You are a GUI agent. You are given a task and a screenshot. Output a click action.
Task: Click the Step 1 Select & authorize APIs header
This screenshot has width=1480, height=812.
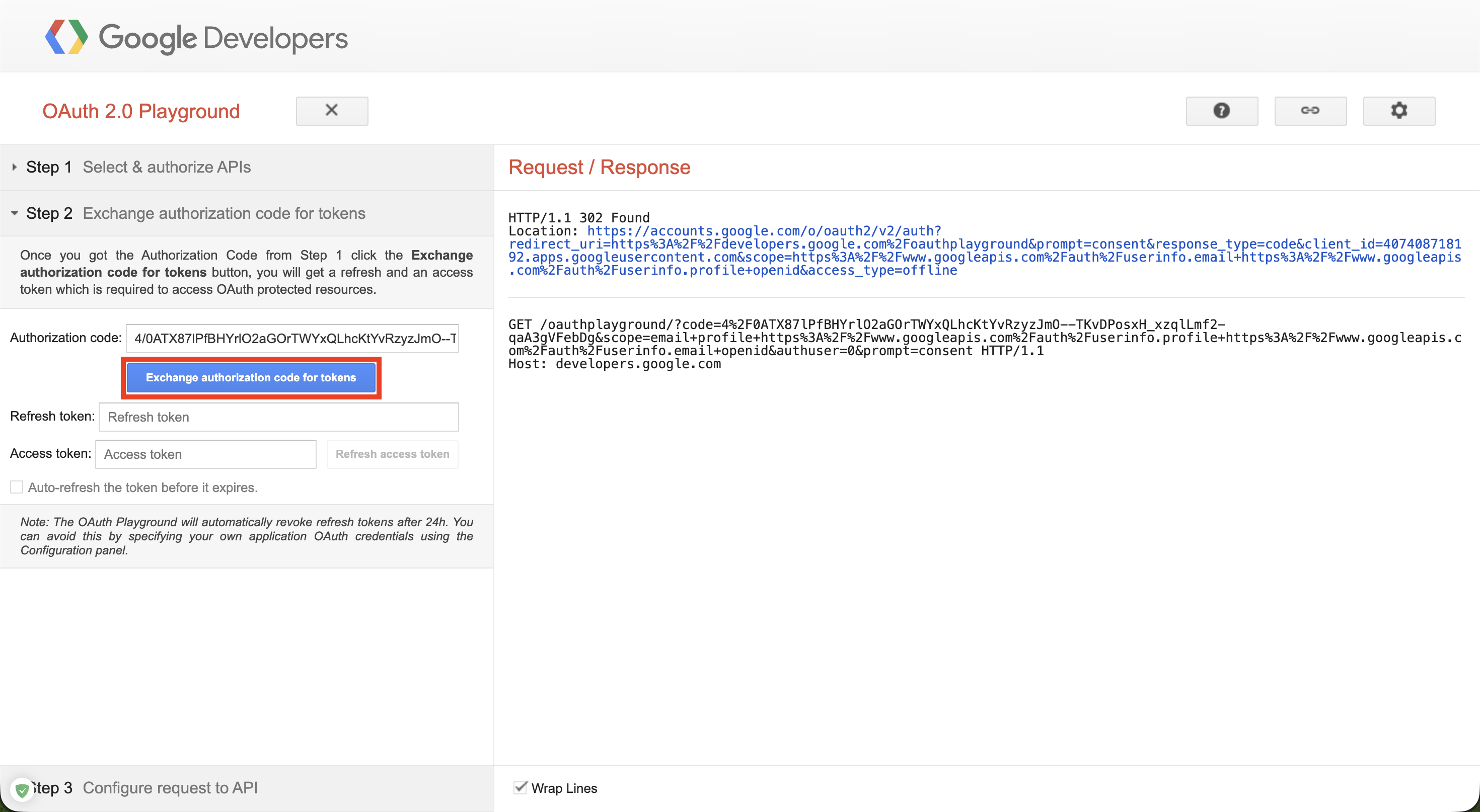coord(167,167)
